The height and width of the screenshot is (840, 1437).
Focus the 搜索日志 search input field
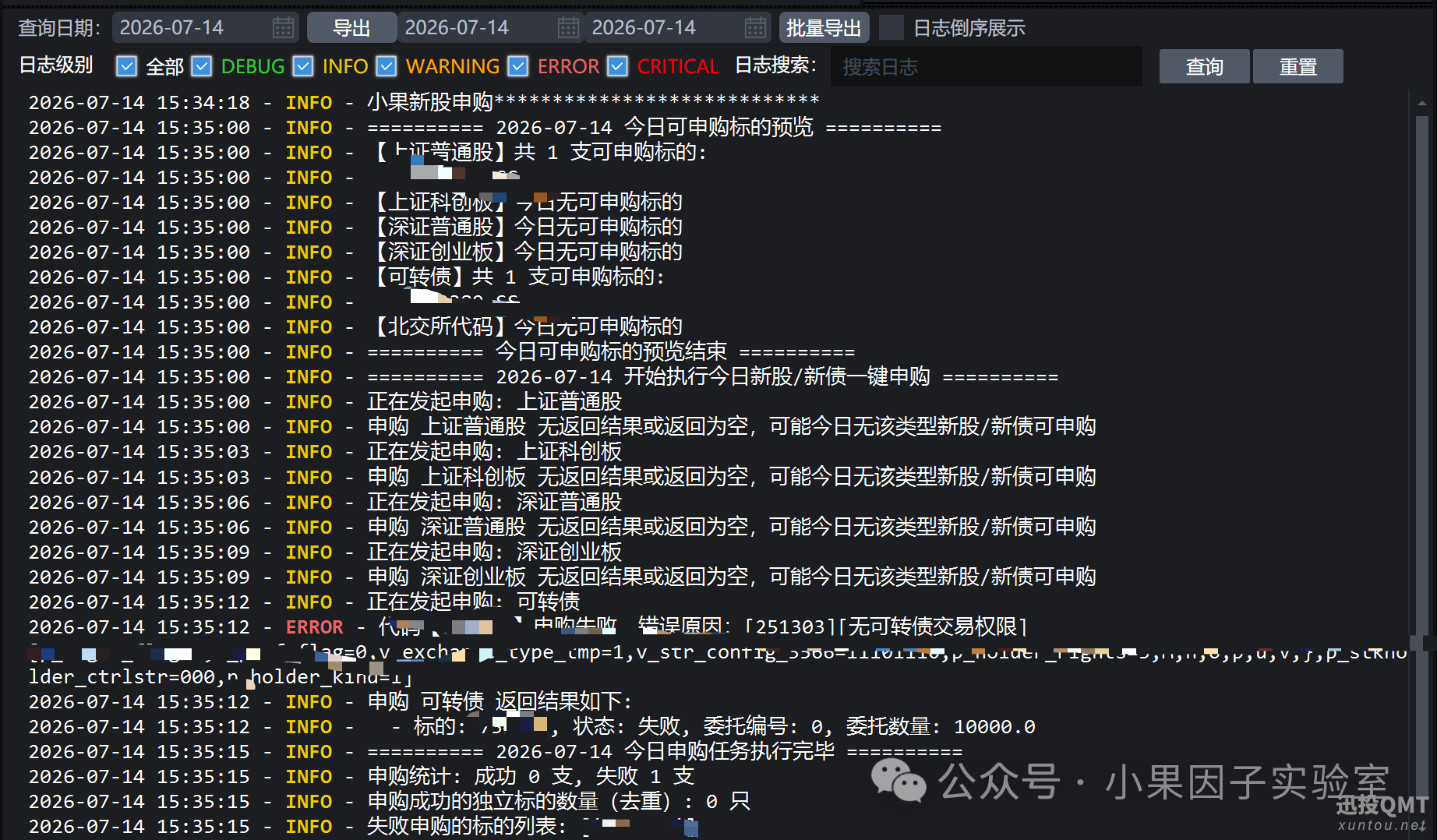tap(986, 66)
